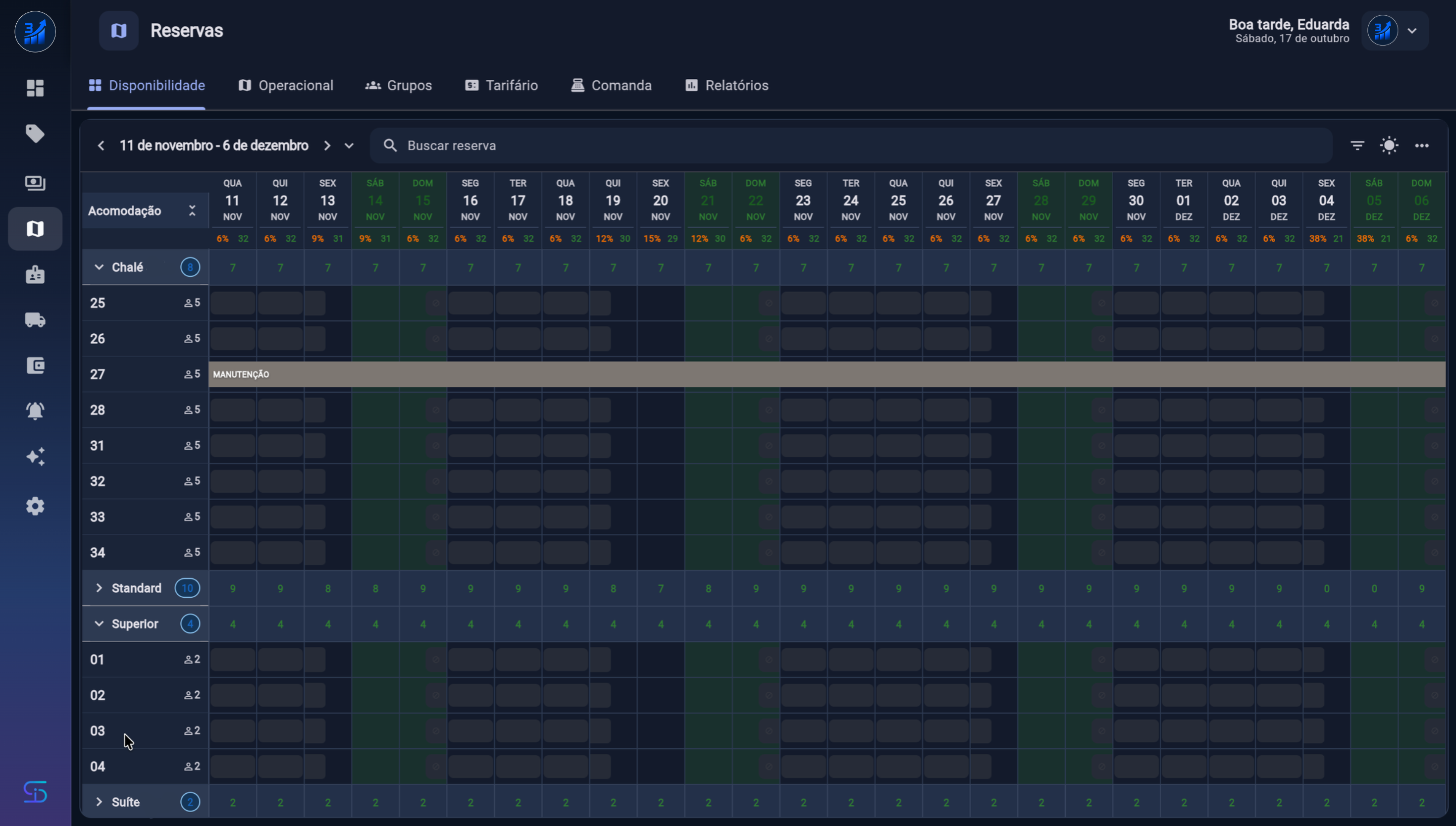Screen dimensions: 1456x826
Task: Go to previous date range arrow
Action: coord(101,146)
